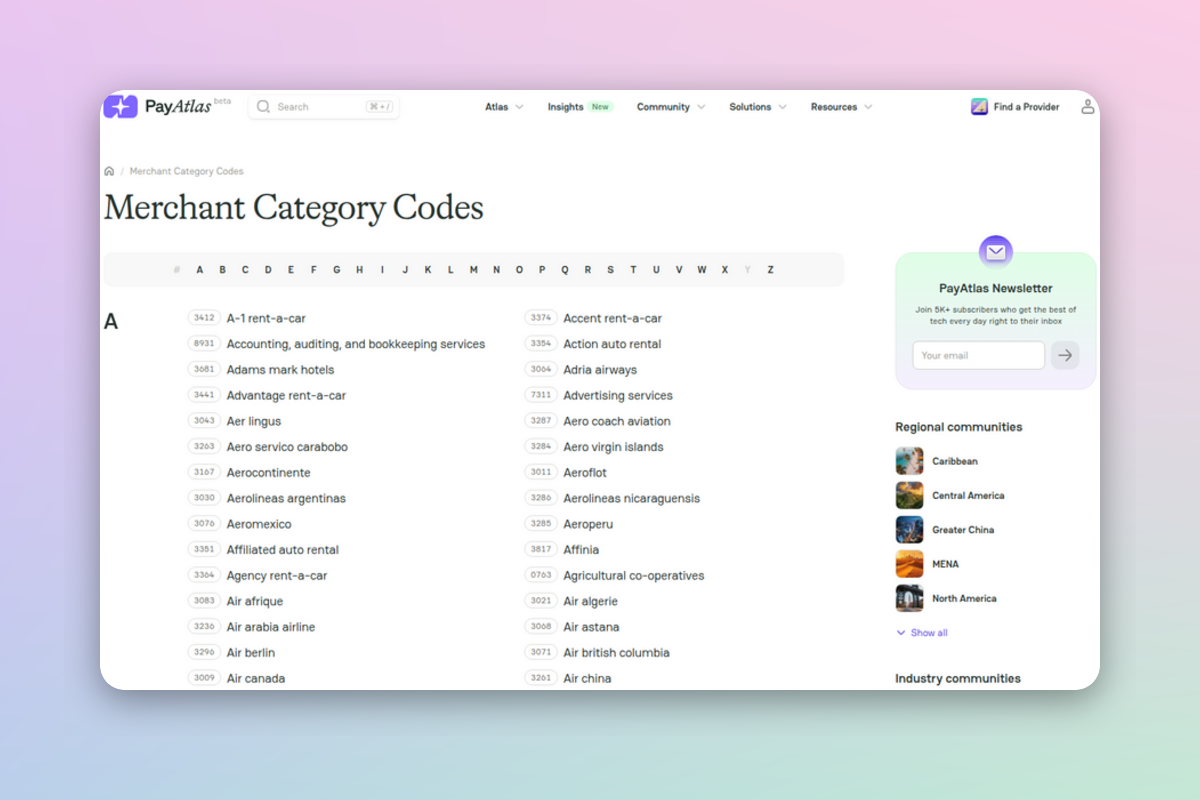
Task: Click the Your email input field
Action: pyautogui.click(x=978, y=355)
